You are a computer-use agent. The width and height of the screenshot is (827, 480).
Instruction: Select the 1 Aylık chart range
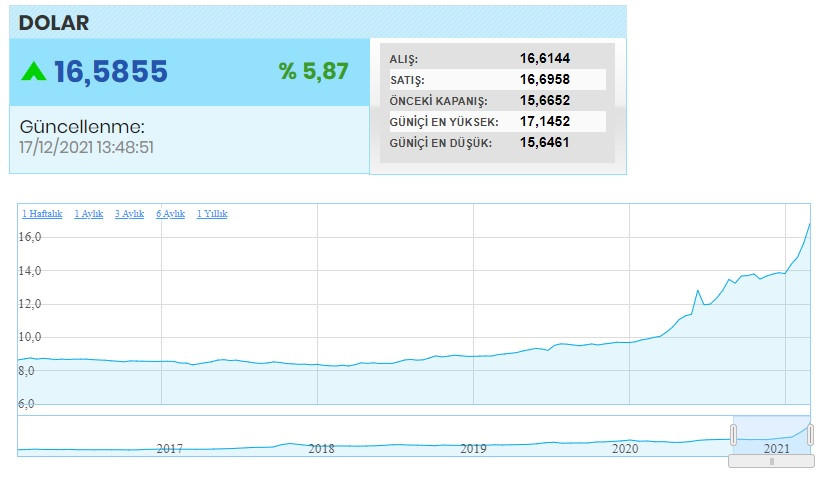click(x=89, y=214)
